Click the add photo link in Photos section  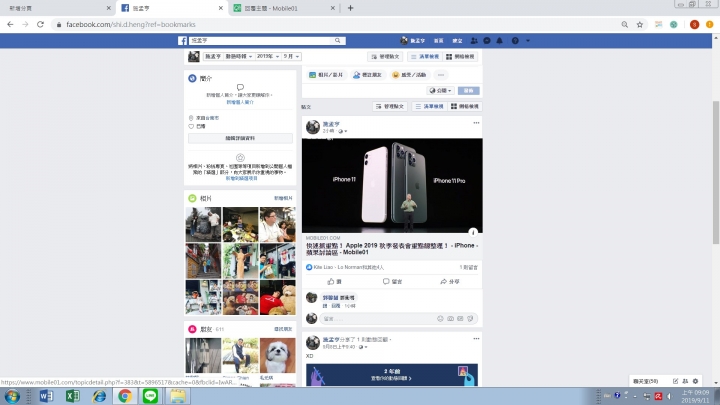click(283, 198)
